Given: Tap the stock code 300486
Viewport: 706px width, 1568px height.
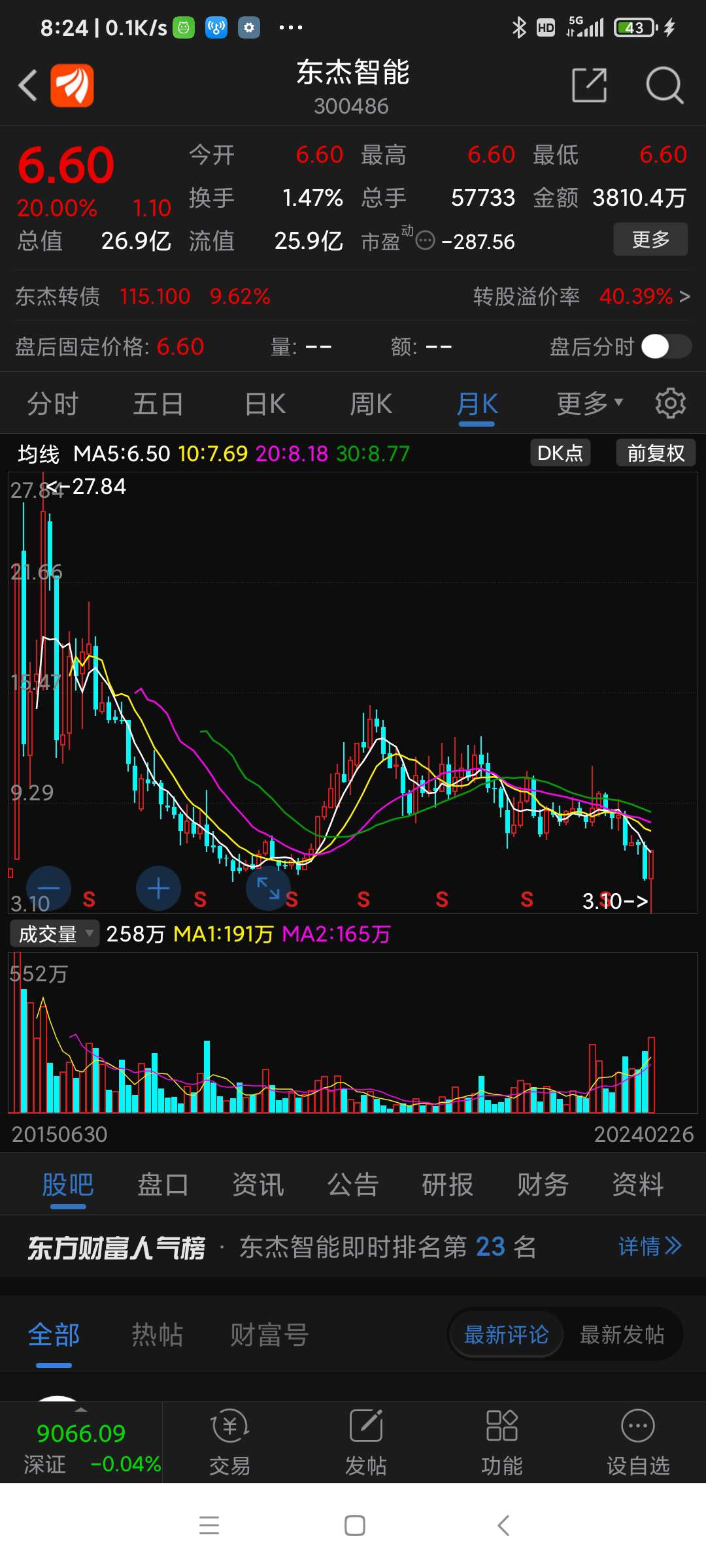Looking at the screenshot, I should tap(352, 106).
